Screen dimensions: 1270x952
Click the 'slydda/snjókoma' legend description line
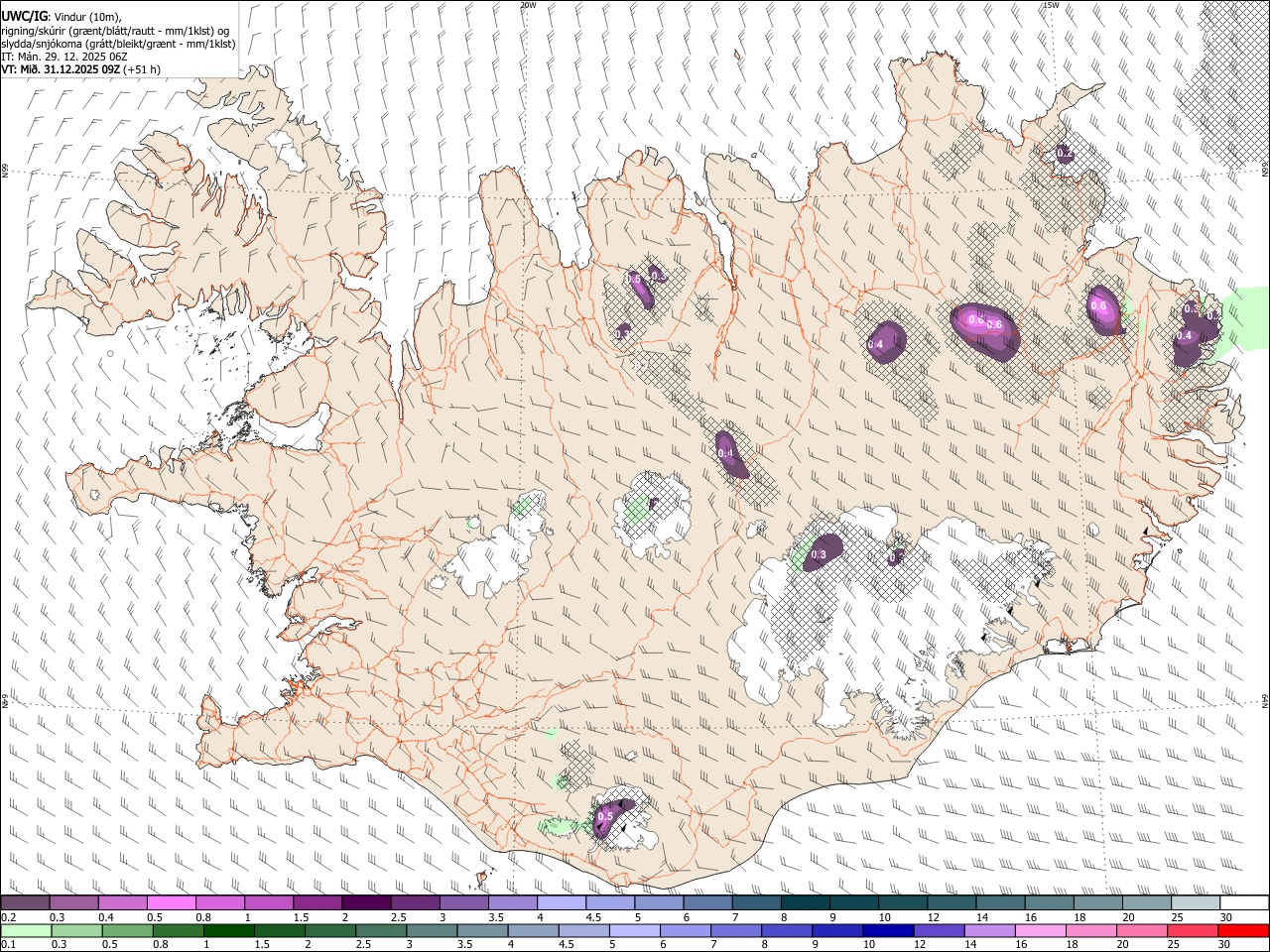click(x=118, y=44)
